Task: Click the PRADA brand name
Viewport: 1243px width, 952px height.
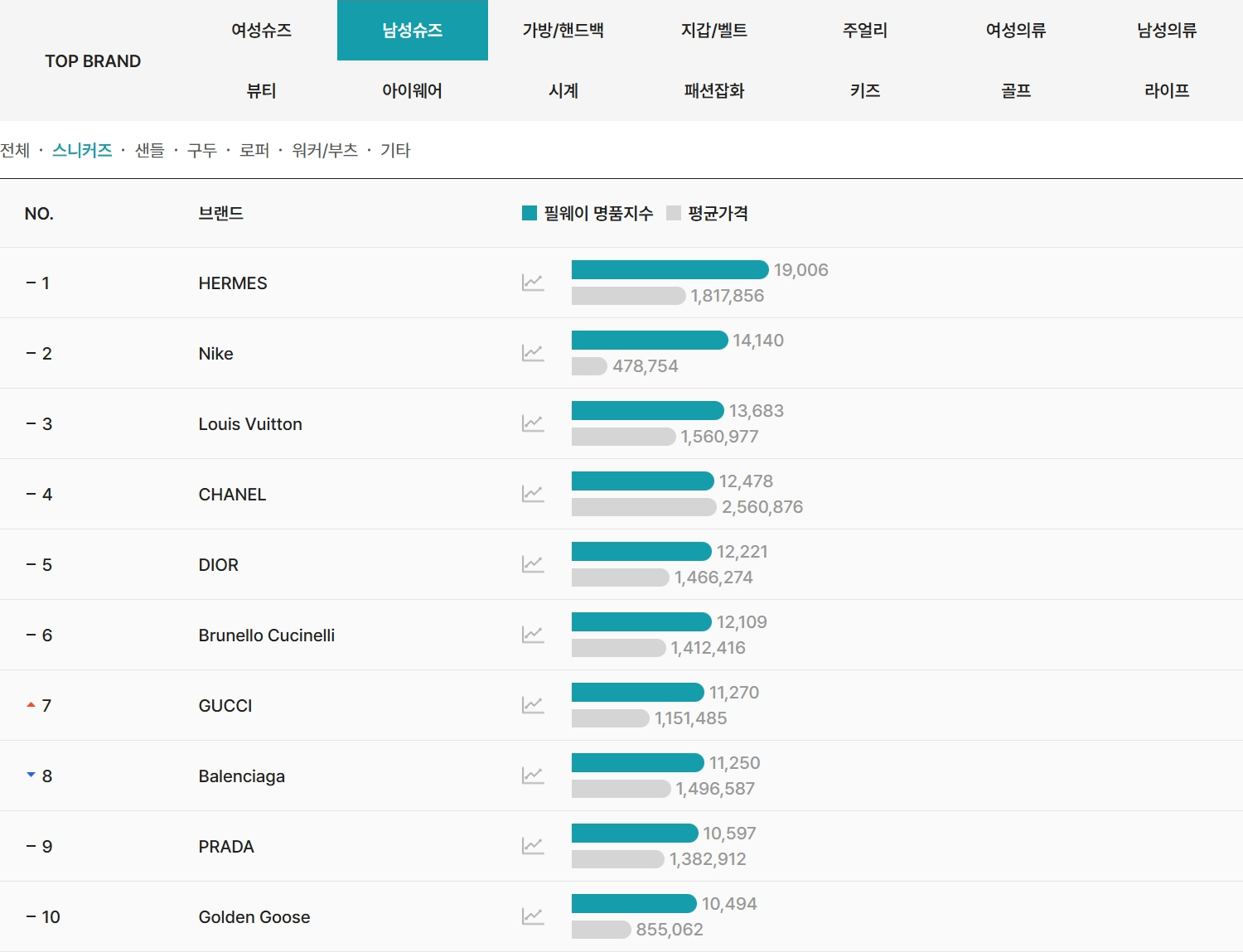Action: [226, 847]
